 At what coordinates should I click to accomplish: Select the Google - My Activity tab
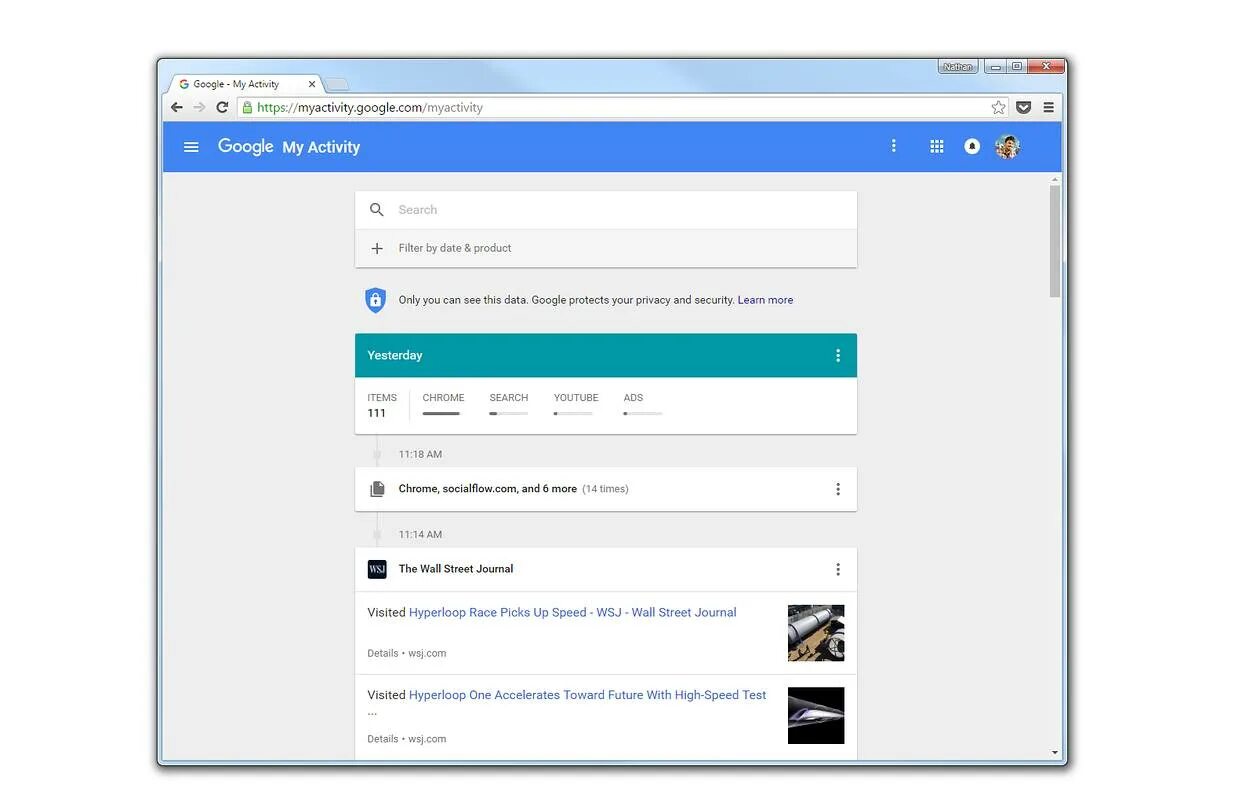pos(244,85)
